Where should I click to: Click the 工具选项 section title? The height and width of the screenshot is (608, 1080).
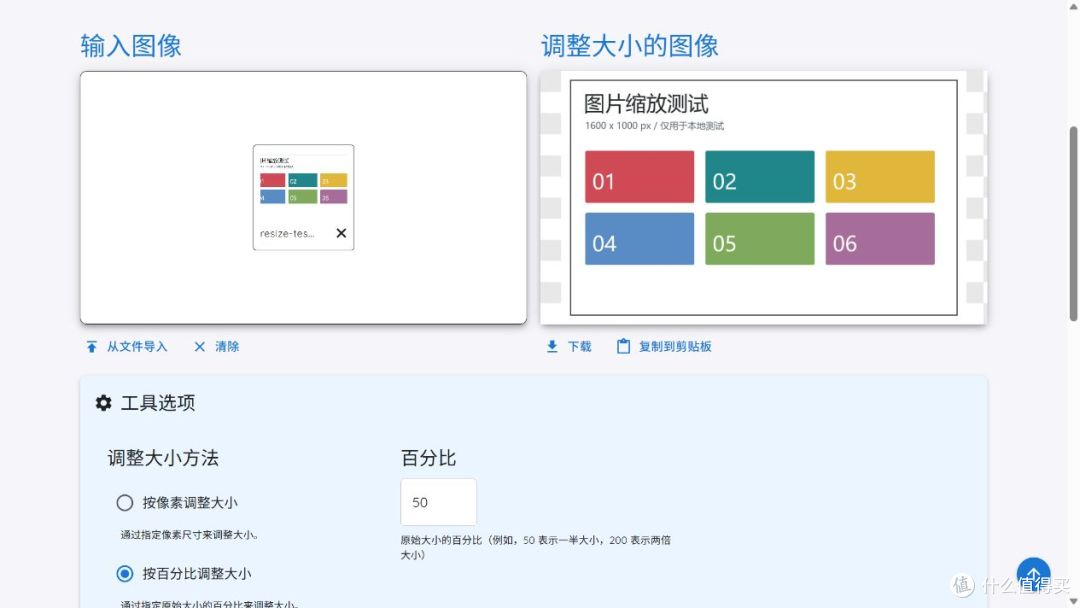(x=158, y=403)
